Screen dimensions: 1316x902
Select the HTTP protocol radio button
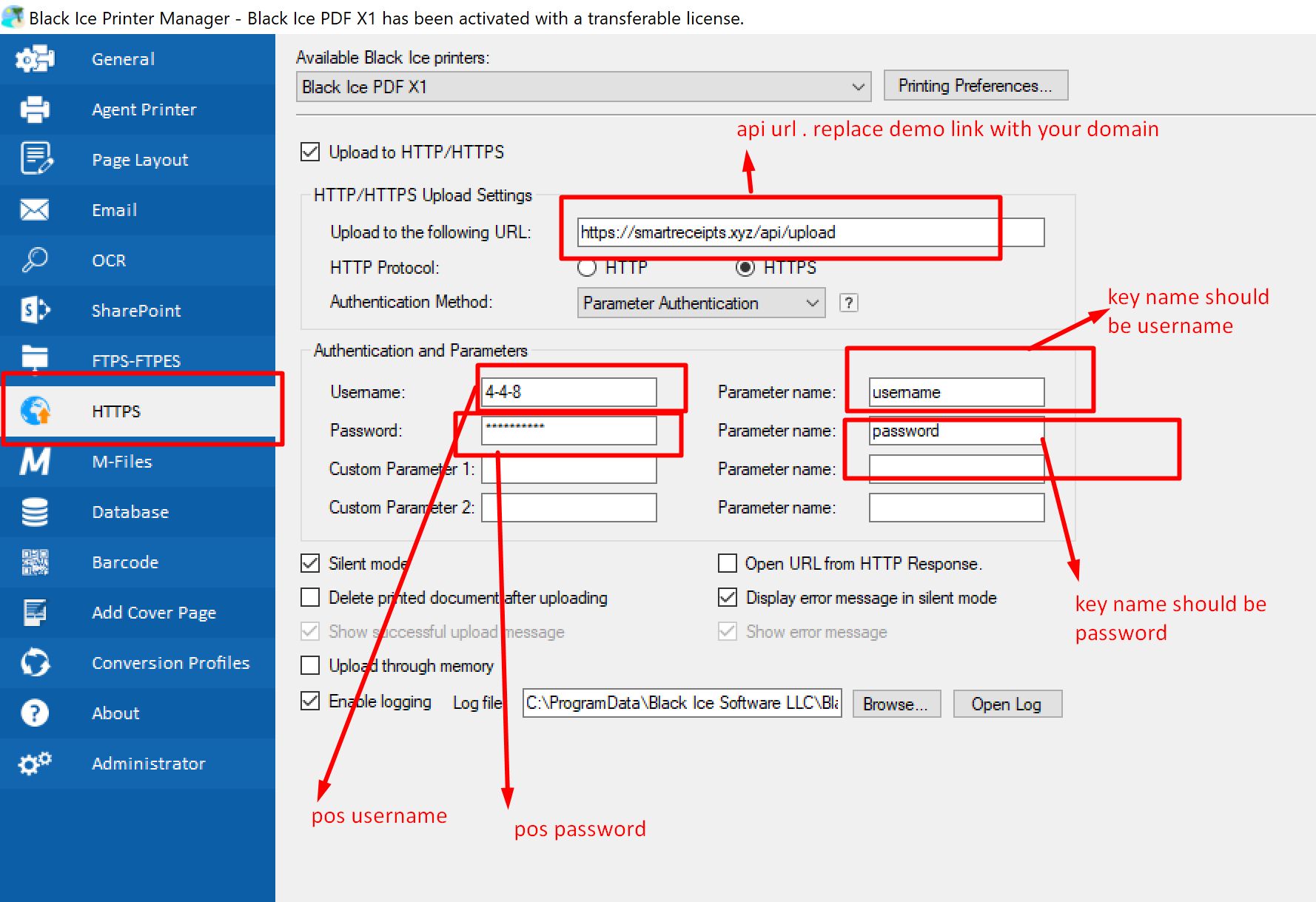[587, 267]
